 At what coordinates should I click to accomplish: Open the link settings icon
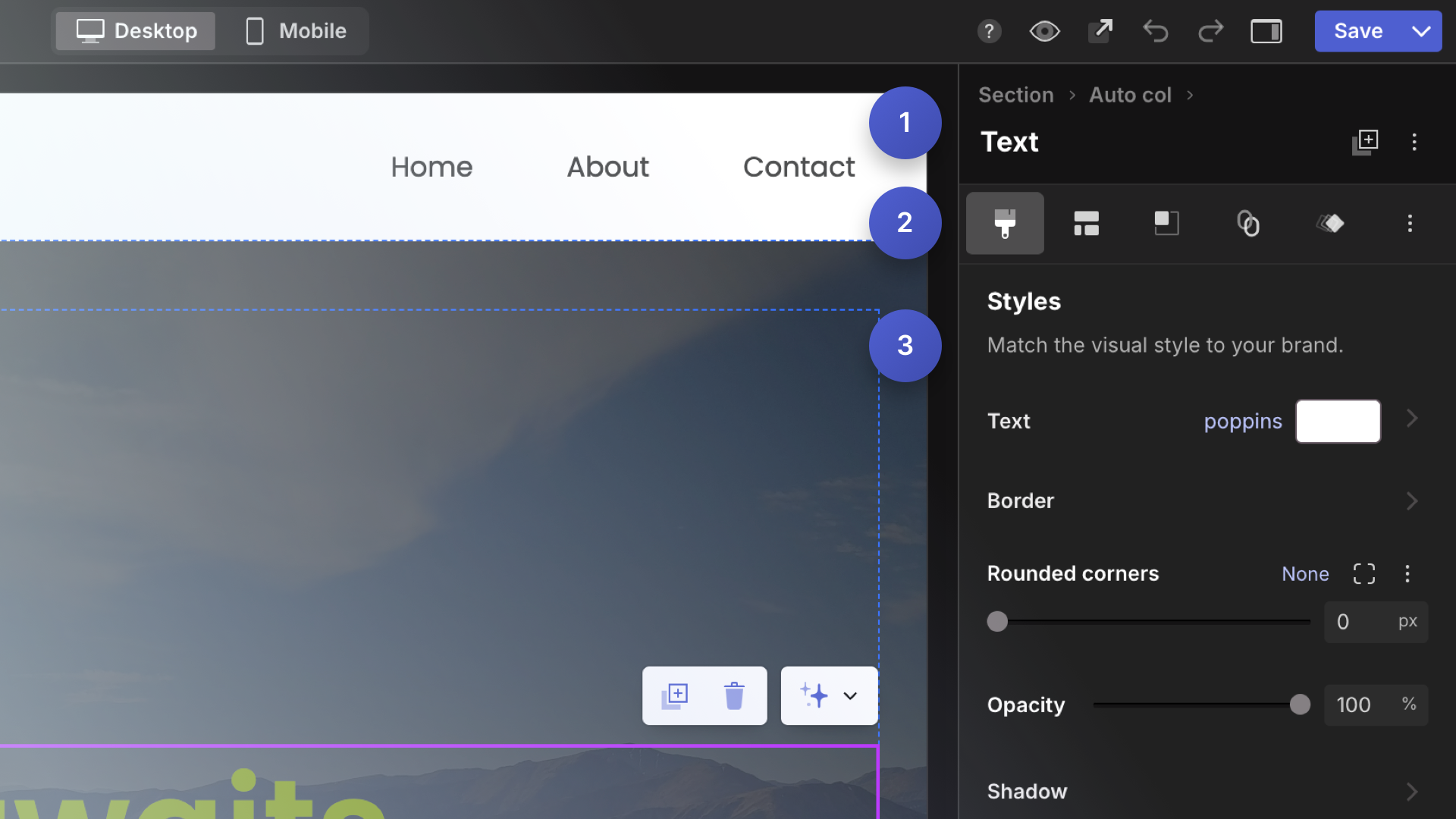[1249, 223]
